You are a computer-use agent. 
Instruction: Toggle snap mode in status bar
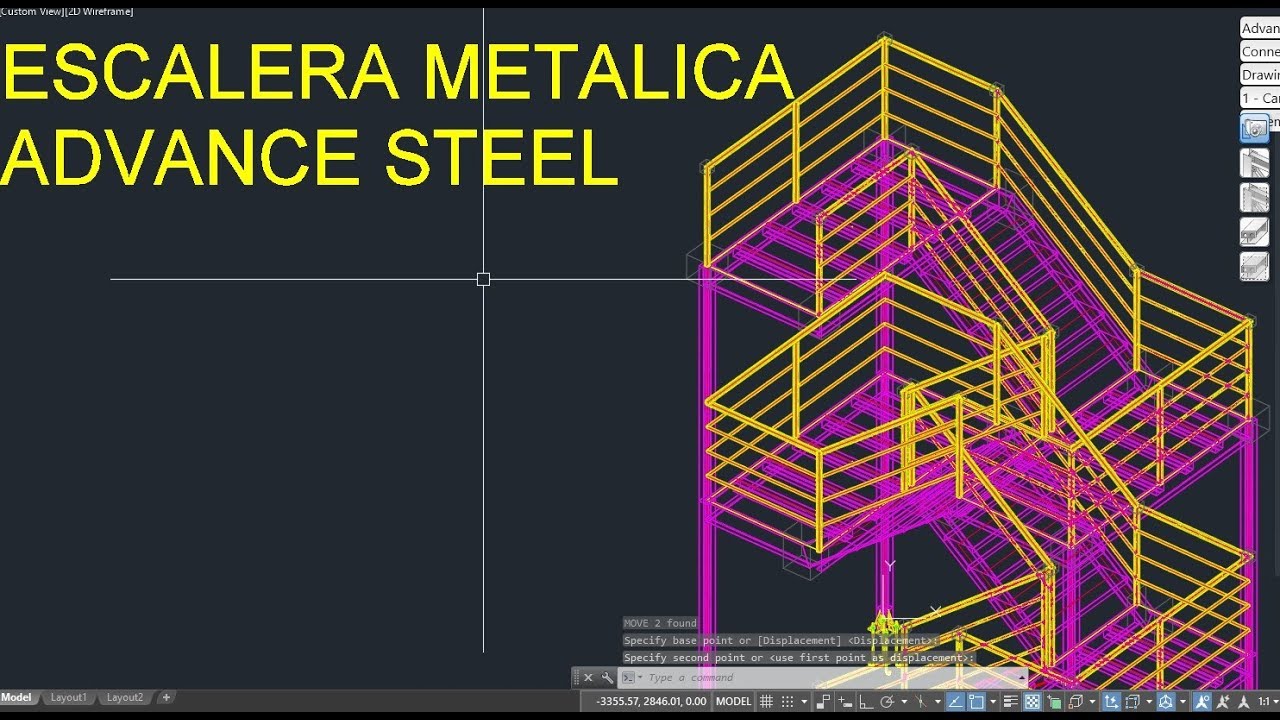tap(787, 701)
